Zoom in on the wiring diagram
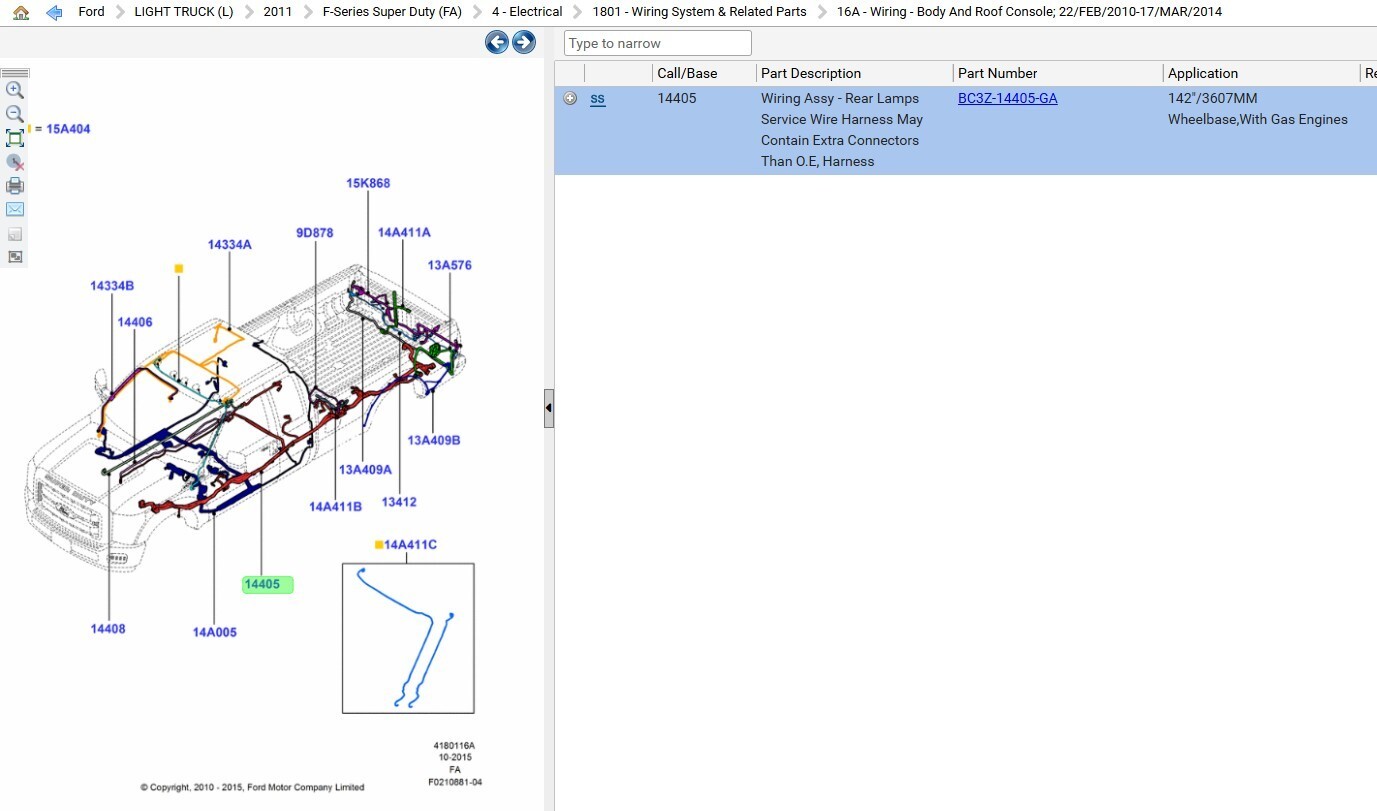The height and width of the screenshot is (811, 1377). [x=15, y=90]
